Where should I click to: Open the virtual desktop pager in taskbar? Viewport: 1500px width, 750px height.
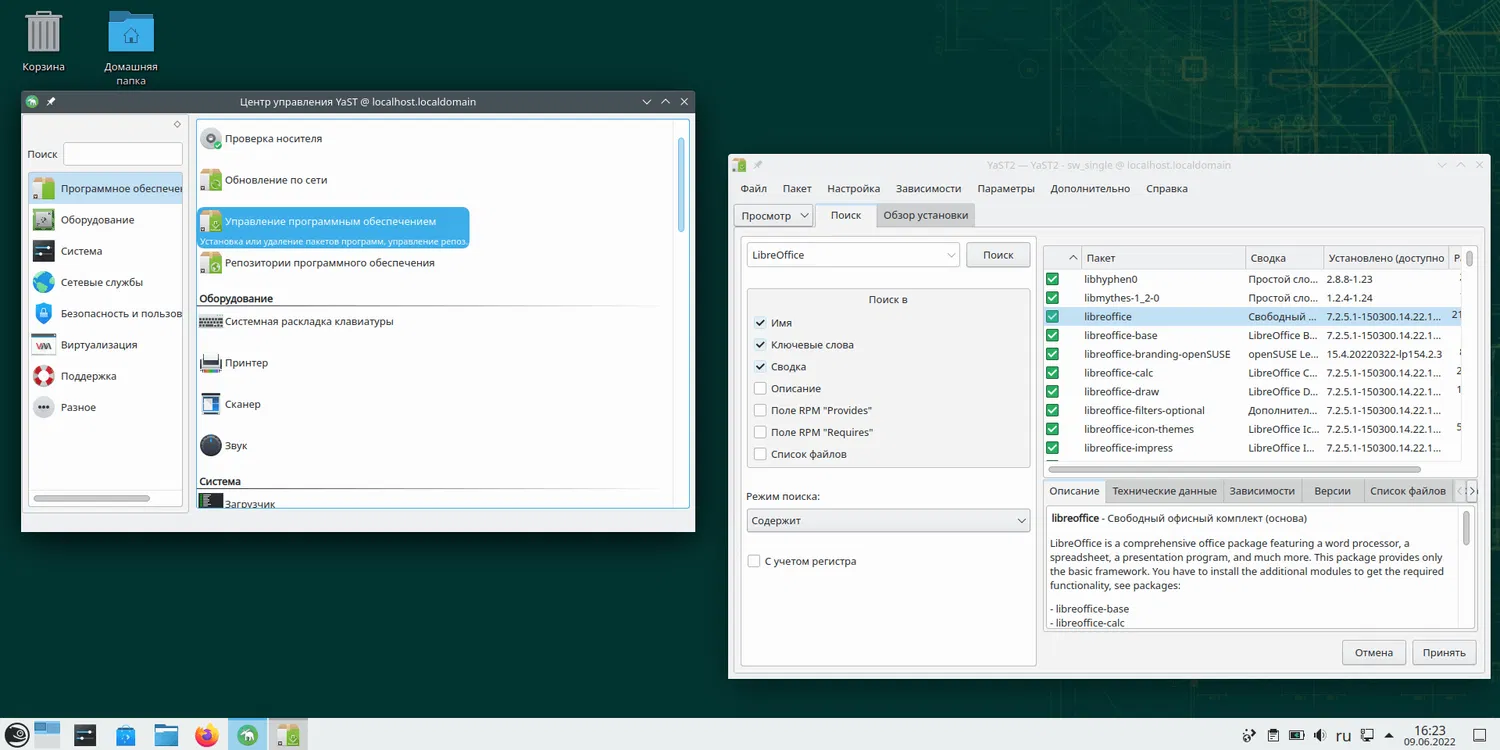(x=47, y=736)
